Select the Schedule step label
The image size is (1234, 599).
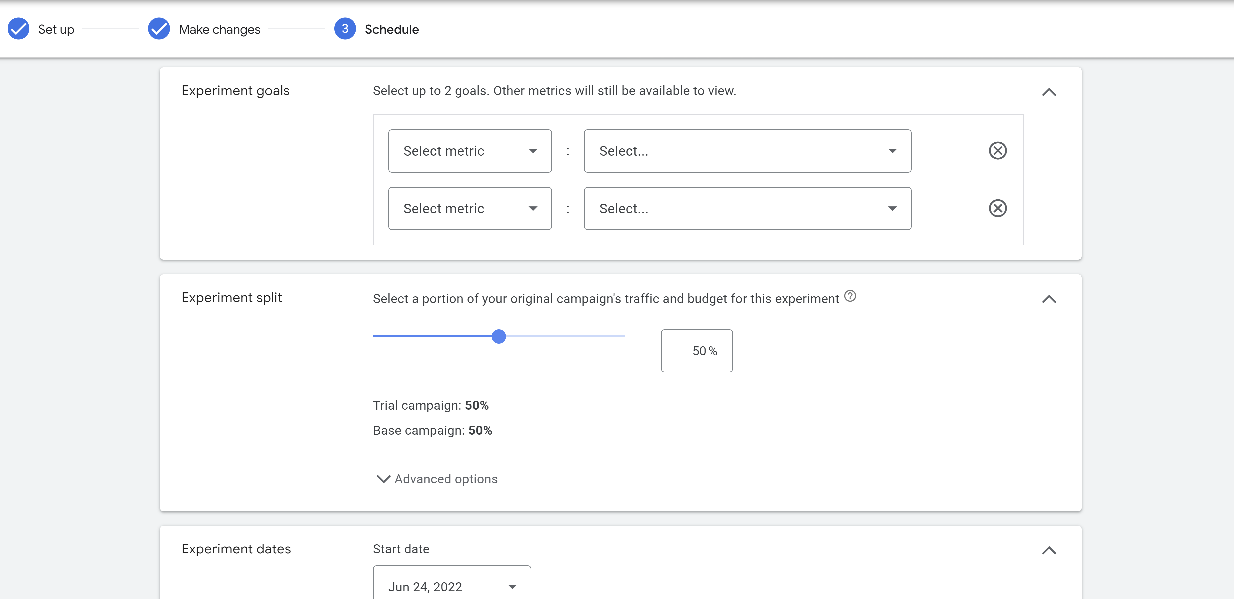[x=392, y=30]
